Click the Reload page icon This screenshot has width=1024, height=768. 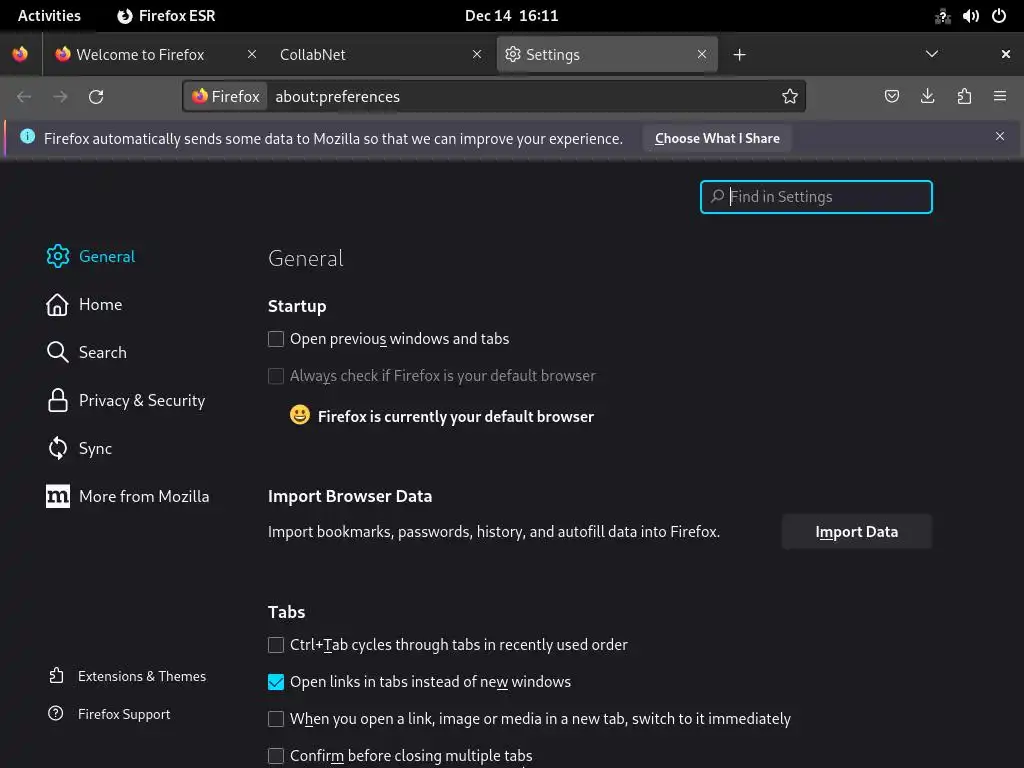pyautogui.click(x=96, y=97)
